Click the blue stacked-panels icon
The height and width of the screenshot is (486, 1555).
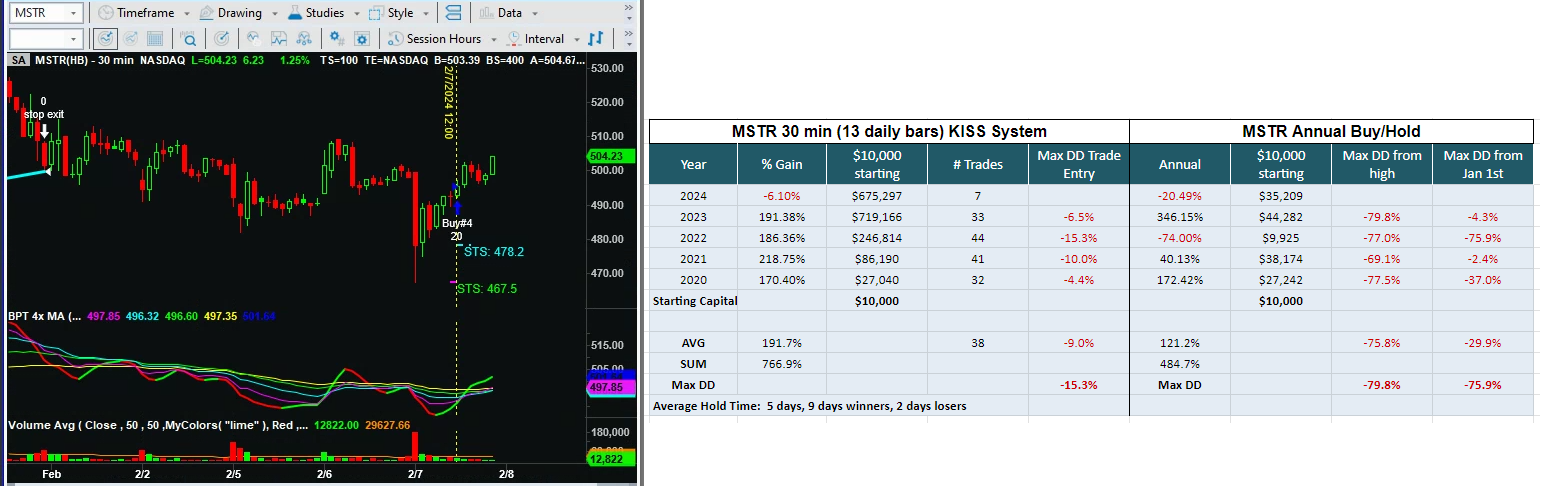click(x=454, y=13)
